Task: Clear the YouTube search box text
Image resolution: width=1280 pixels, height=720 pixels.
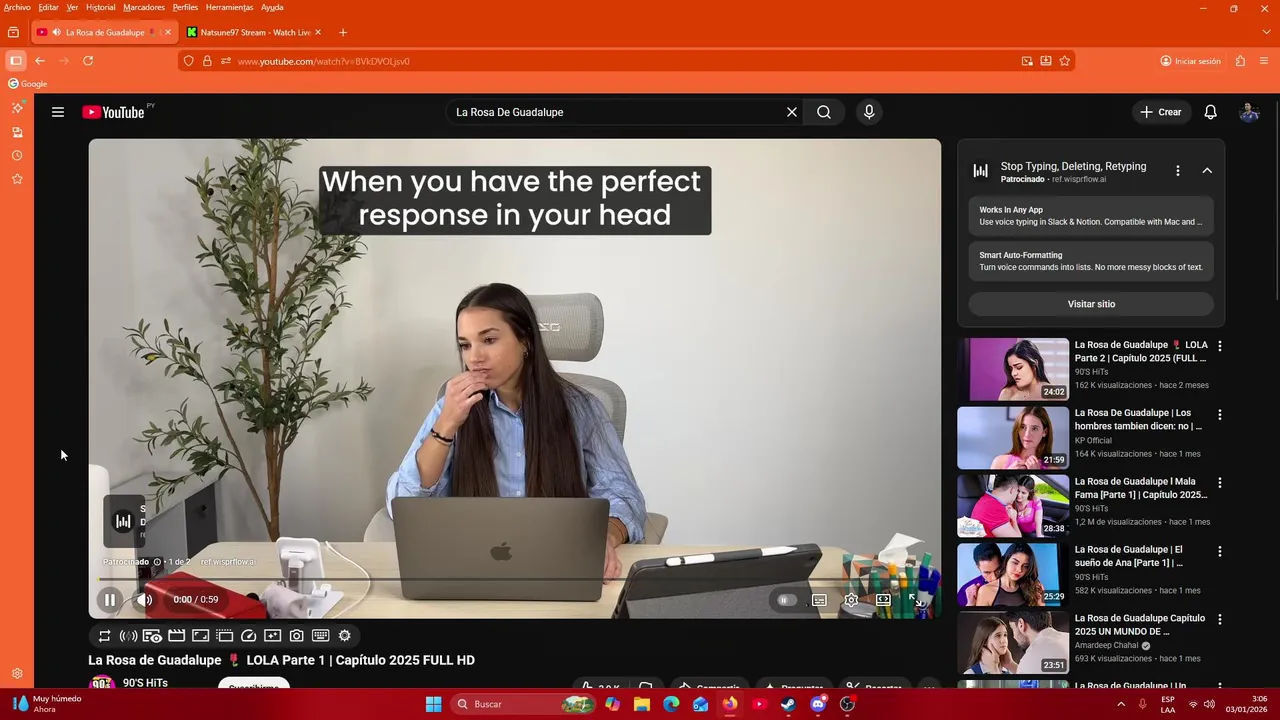Action: click(792, 112)
